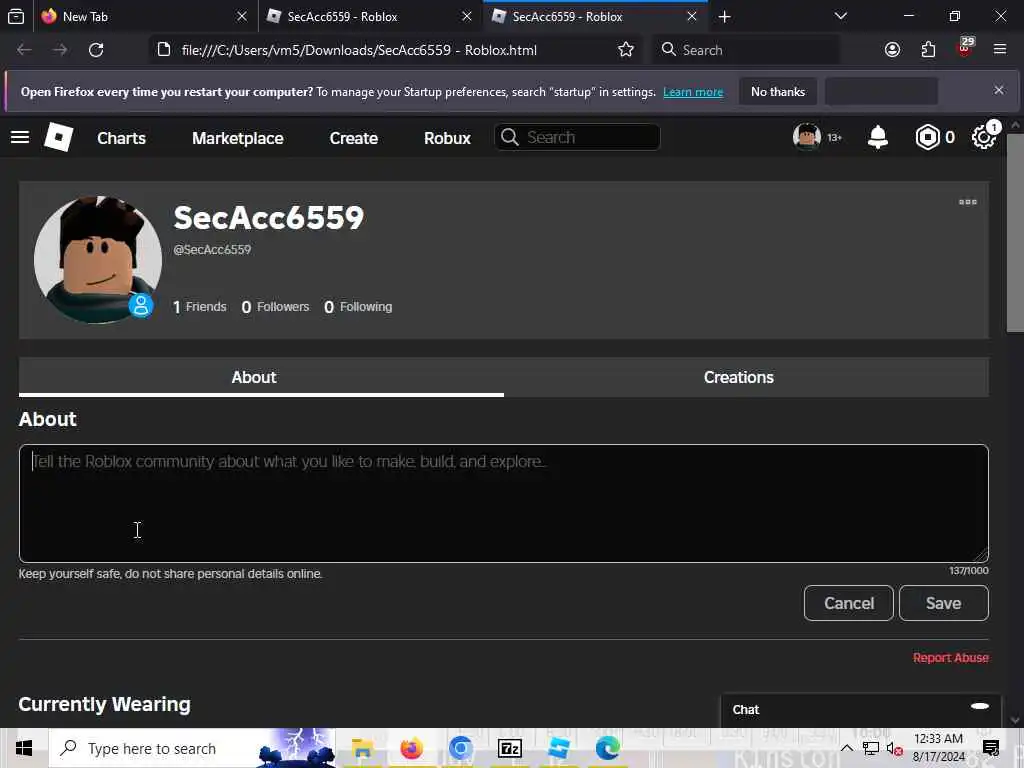Screen dimensions: 1024x768
Task: Click the SecAcc6559 profile avatar picture
Action: click(x=98, y=259)
